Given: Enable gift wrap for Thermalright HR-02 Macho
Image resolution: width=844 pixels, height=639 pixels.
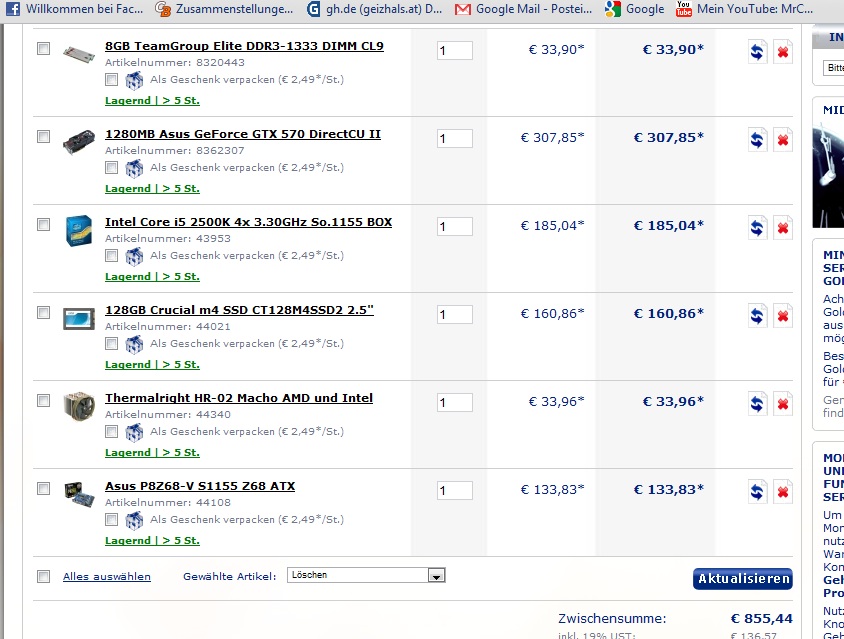Looking at the screenshot, I should point(111,431).
